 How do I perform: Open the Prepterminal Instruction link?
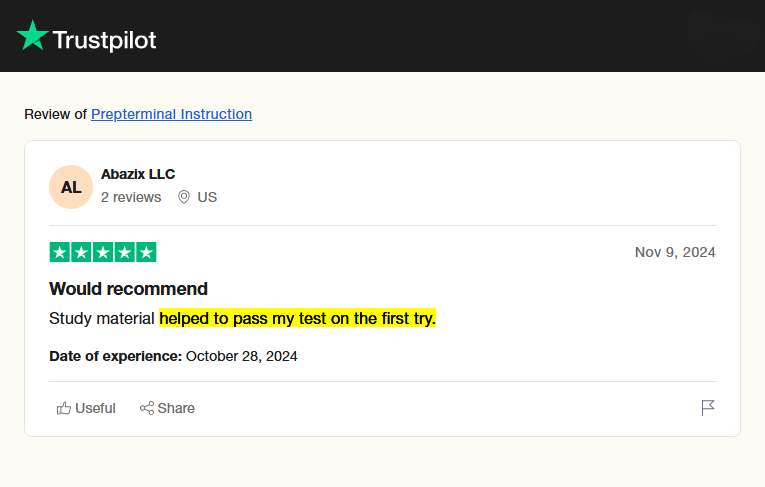(x=171, y=114)
